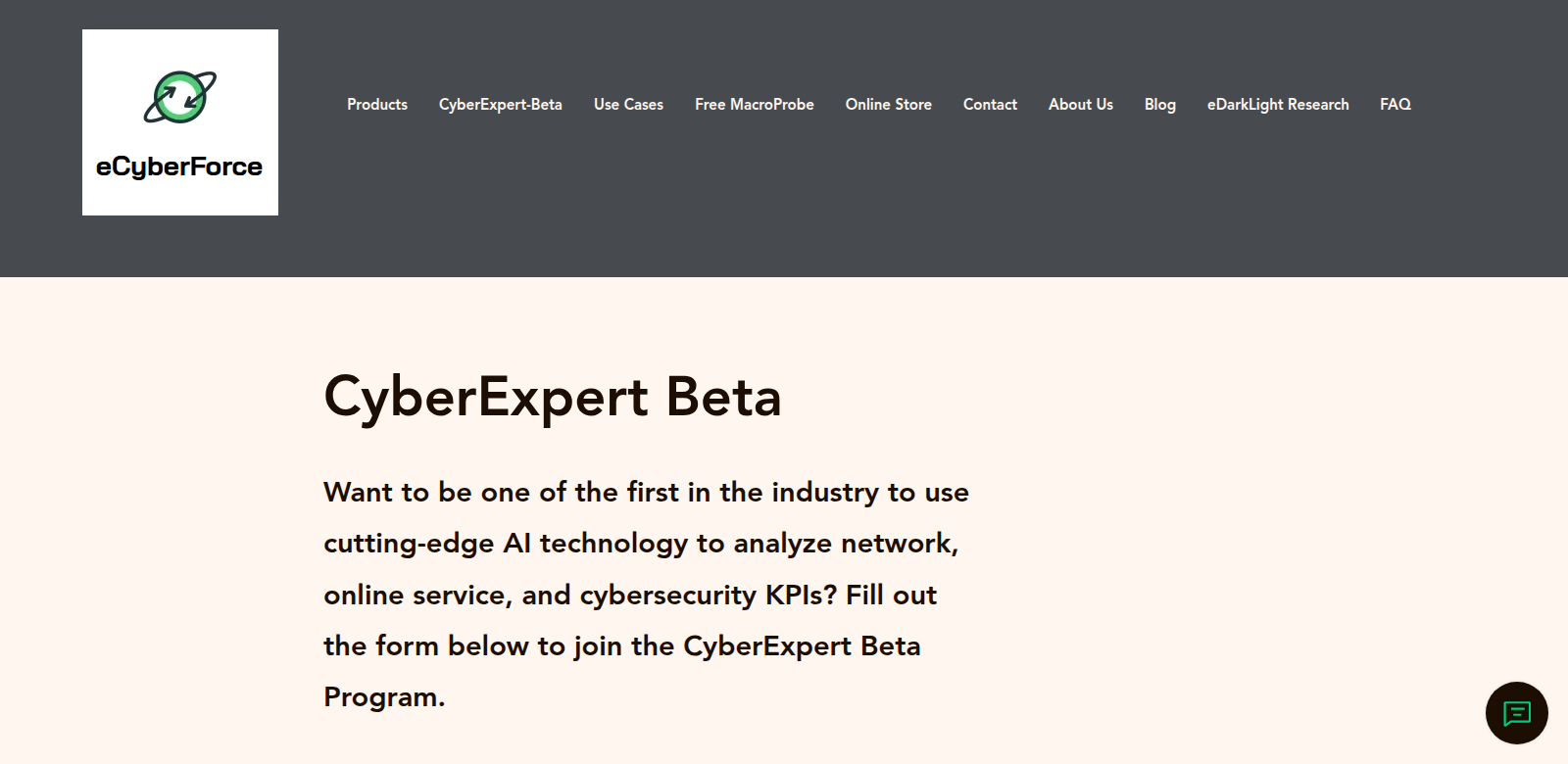The width and height of the screenshot is (1568, 764).
Task: Click the "CyberExpert Beta" page heading
Action: point(553,398)
